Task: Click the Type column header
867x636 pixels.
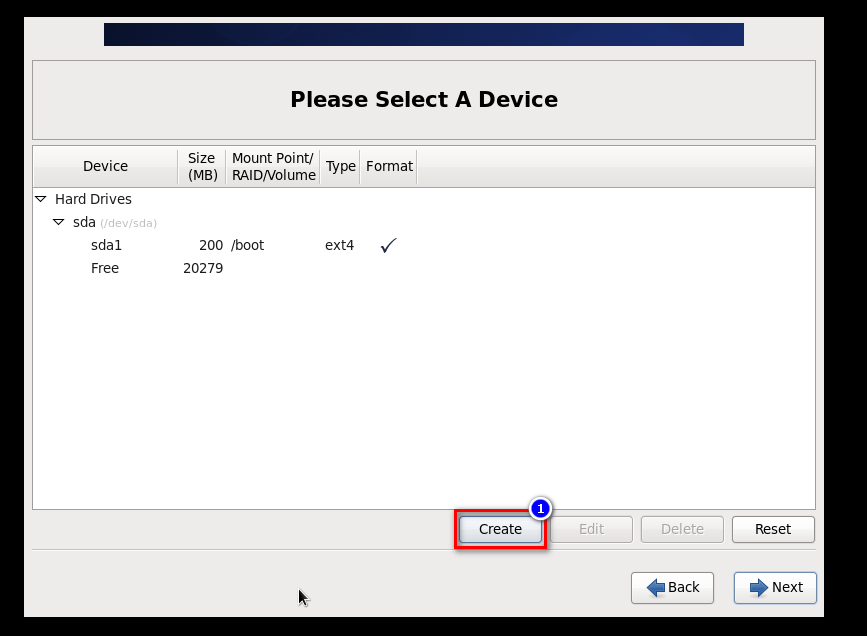Action: 340,166
